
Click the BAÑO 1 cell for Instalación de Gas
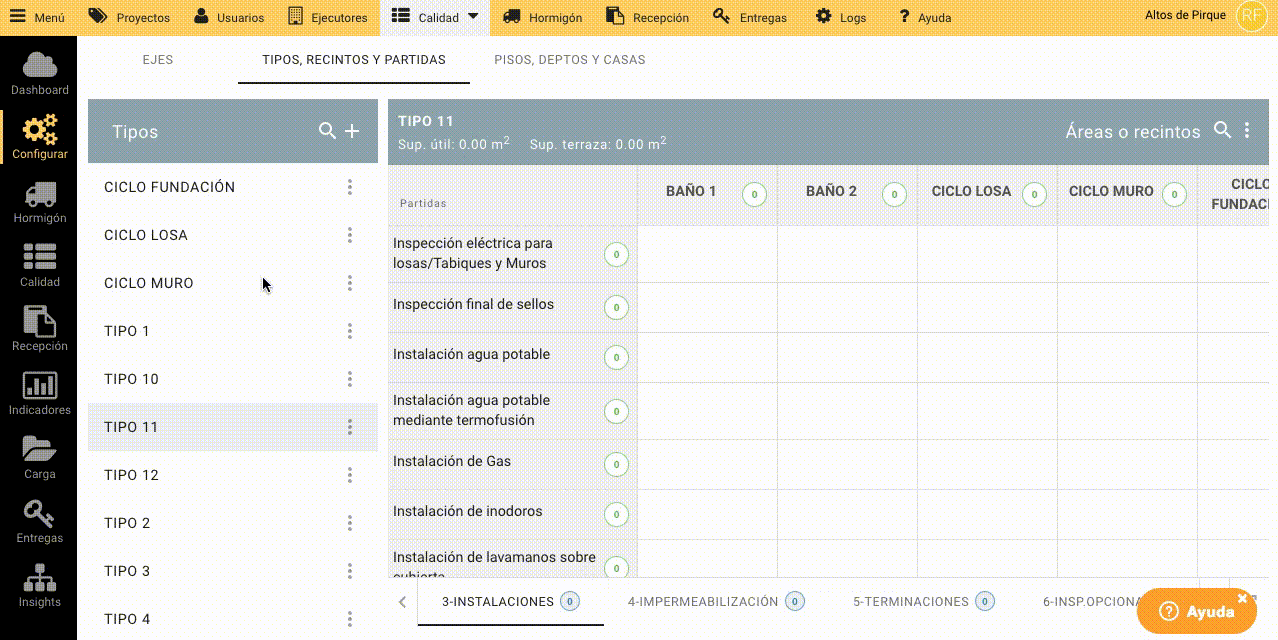coord(707,464)
